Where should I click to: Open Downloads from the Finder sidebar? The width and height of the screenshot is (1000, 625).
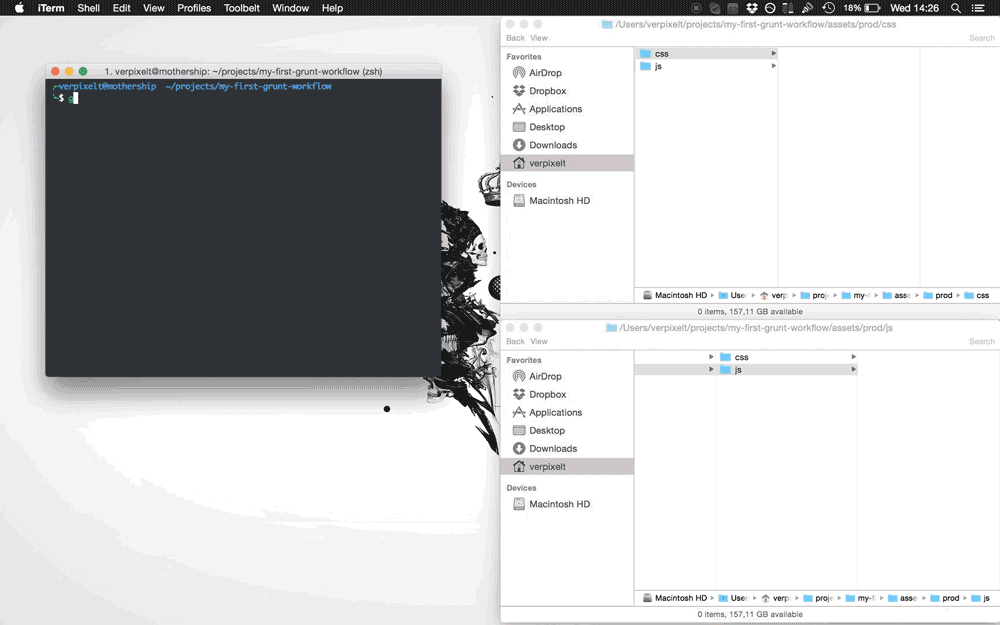554,144
